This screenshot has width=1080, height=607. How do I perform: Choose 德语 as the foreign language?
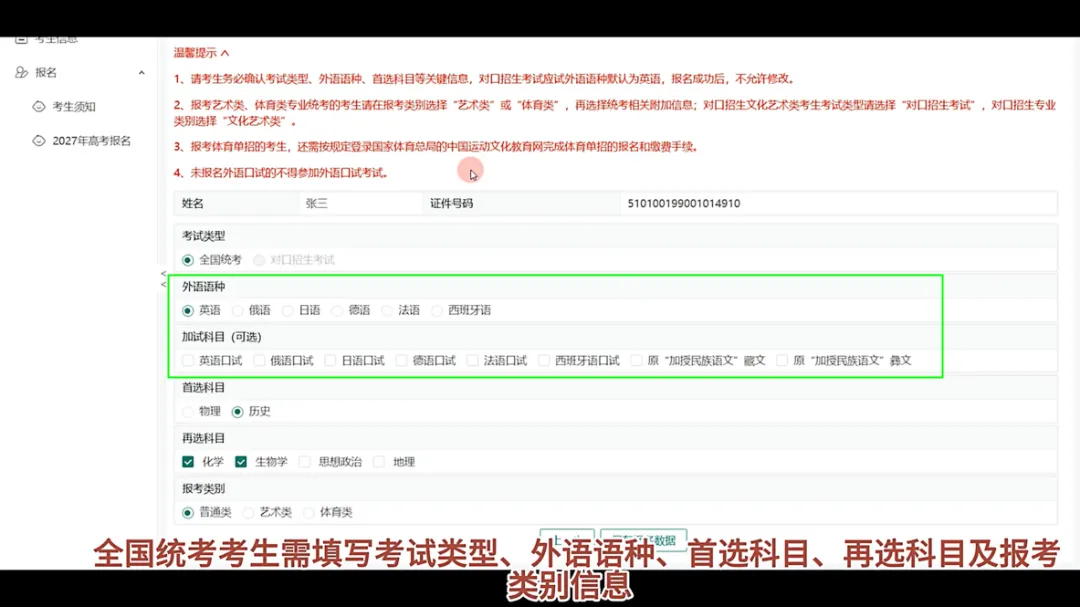[x=337, y=311]
